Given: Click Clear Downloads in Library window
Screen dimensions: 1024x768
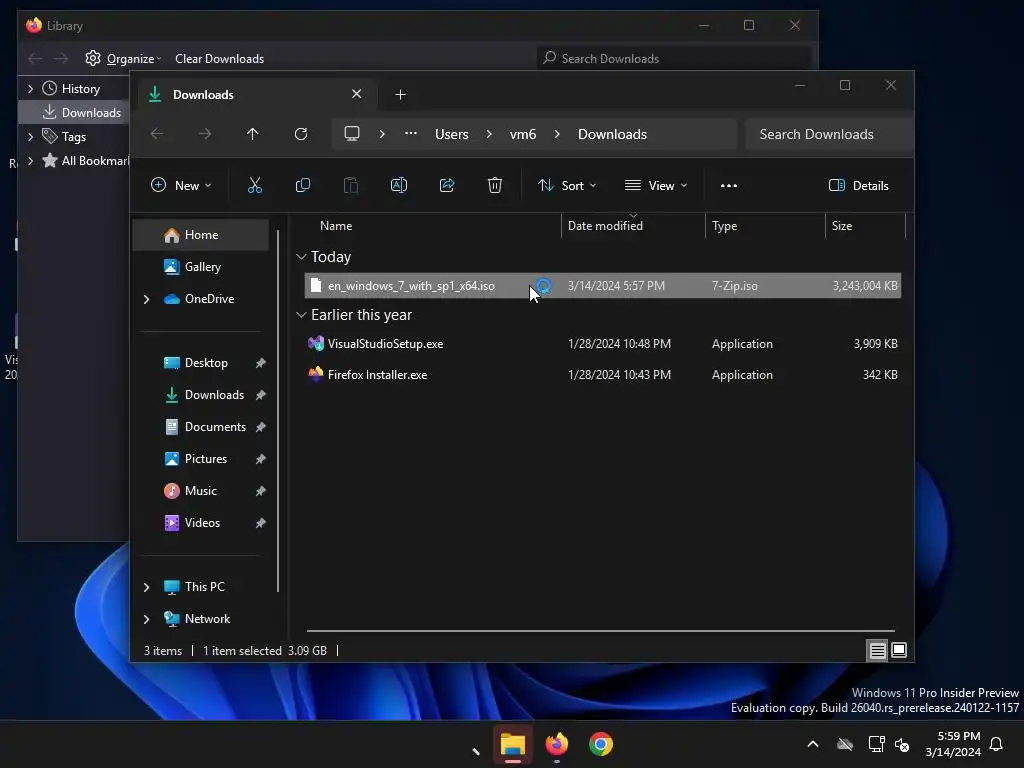Looking at the screenshot, I should 219,59.
